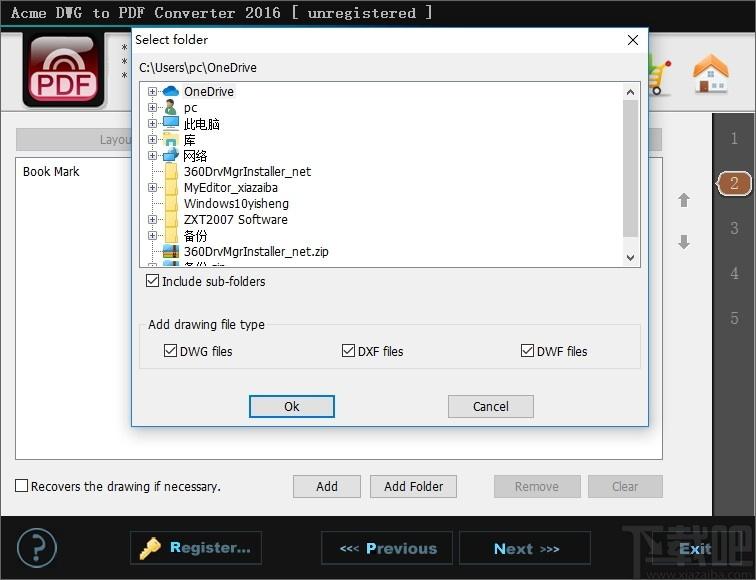Click the MyEditor_xiazaiba folder icon
Image resolution: width=756 pixels, height=580 pixels.
tap(171, 188)
